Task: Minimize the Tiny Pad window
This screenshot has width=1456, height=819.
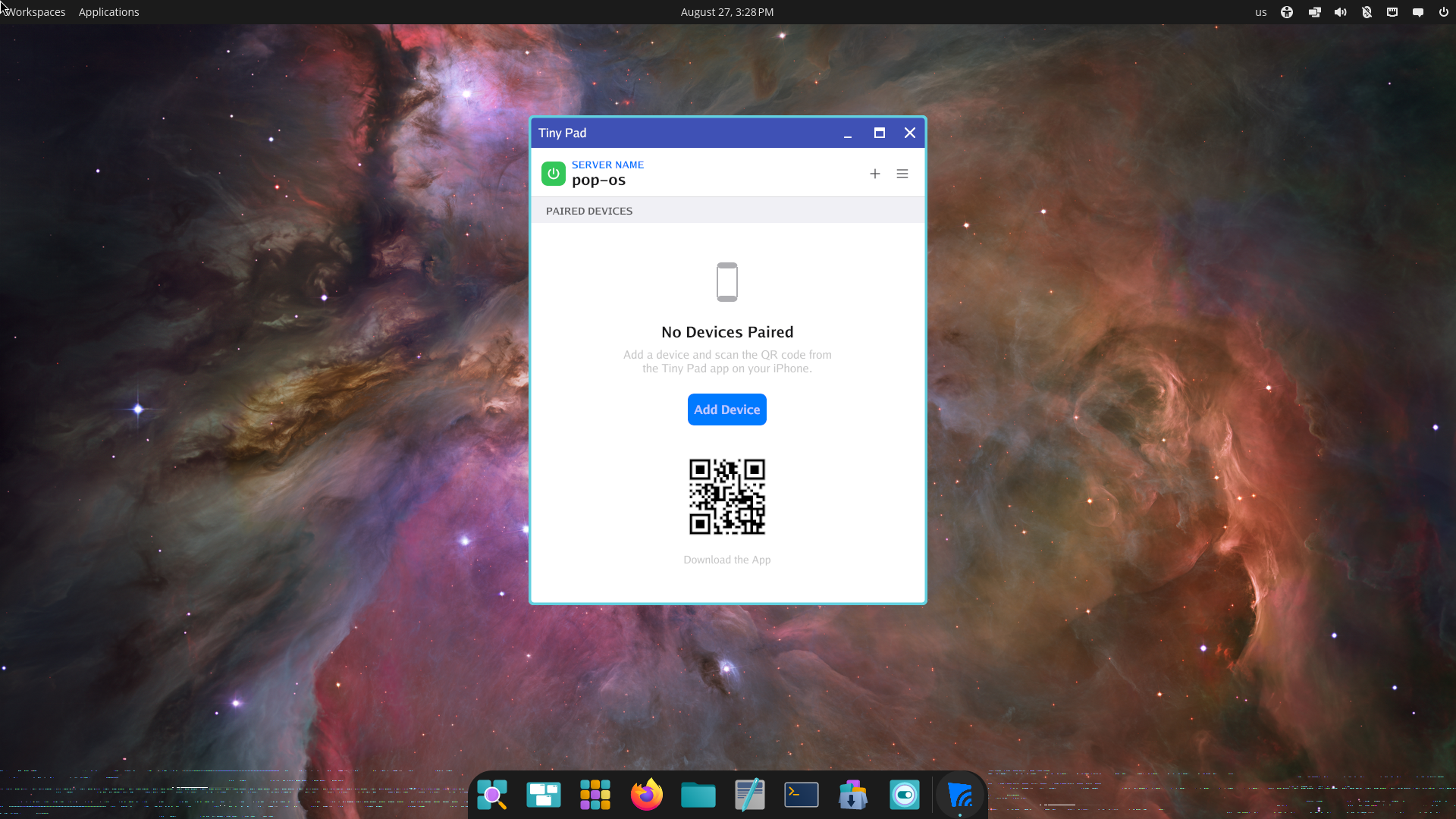Action: (848, 133)
